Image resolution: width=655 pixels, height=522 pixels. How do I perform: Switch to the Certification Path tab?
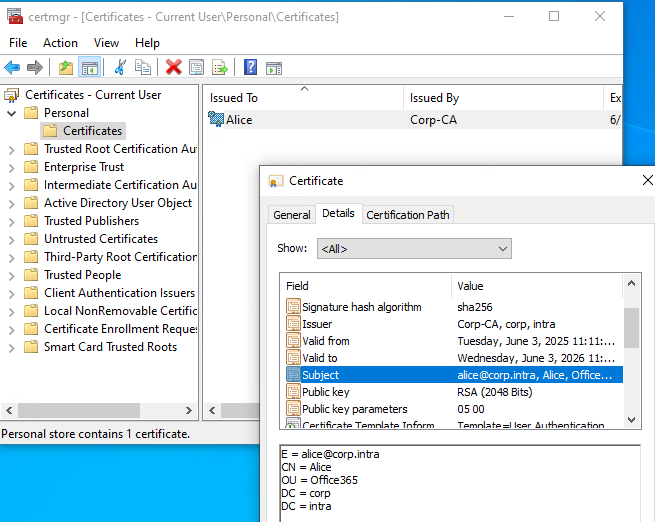click(x=407, y=214)
